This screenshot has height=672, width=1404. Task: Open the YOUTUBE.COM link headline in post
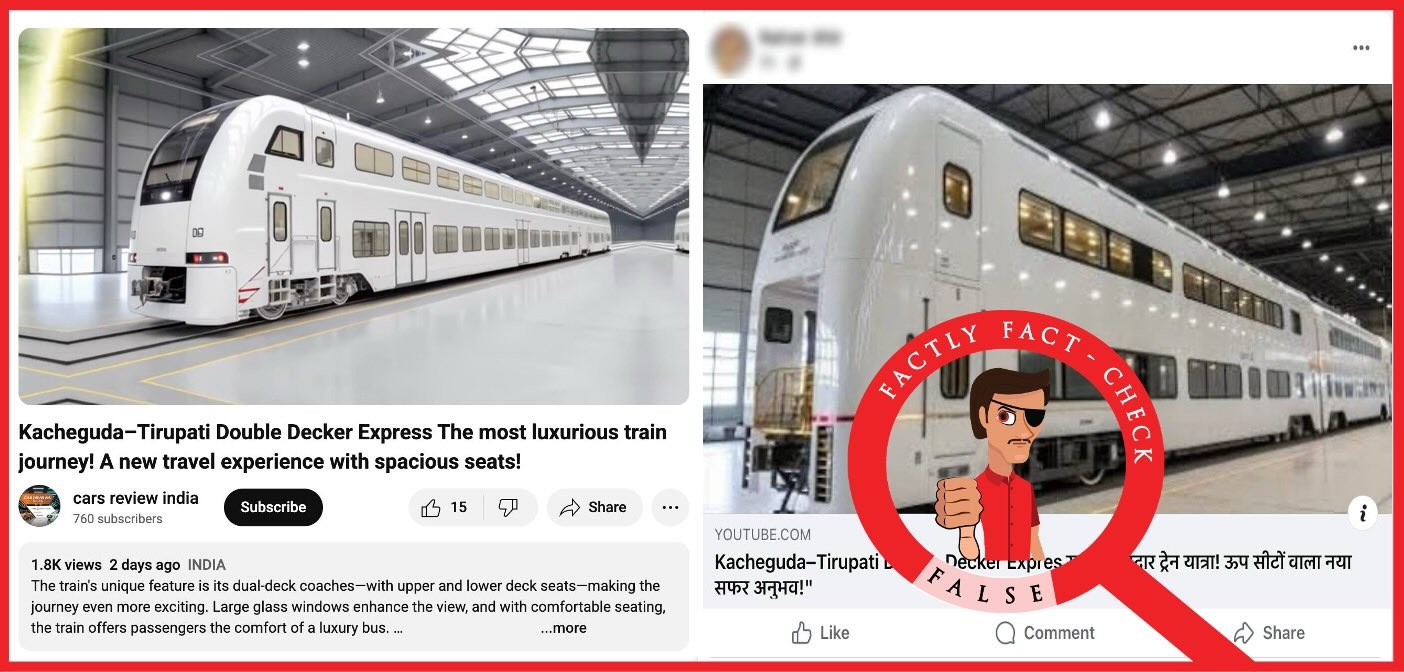pos(1032,575)
